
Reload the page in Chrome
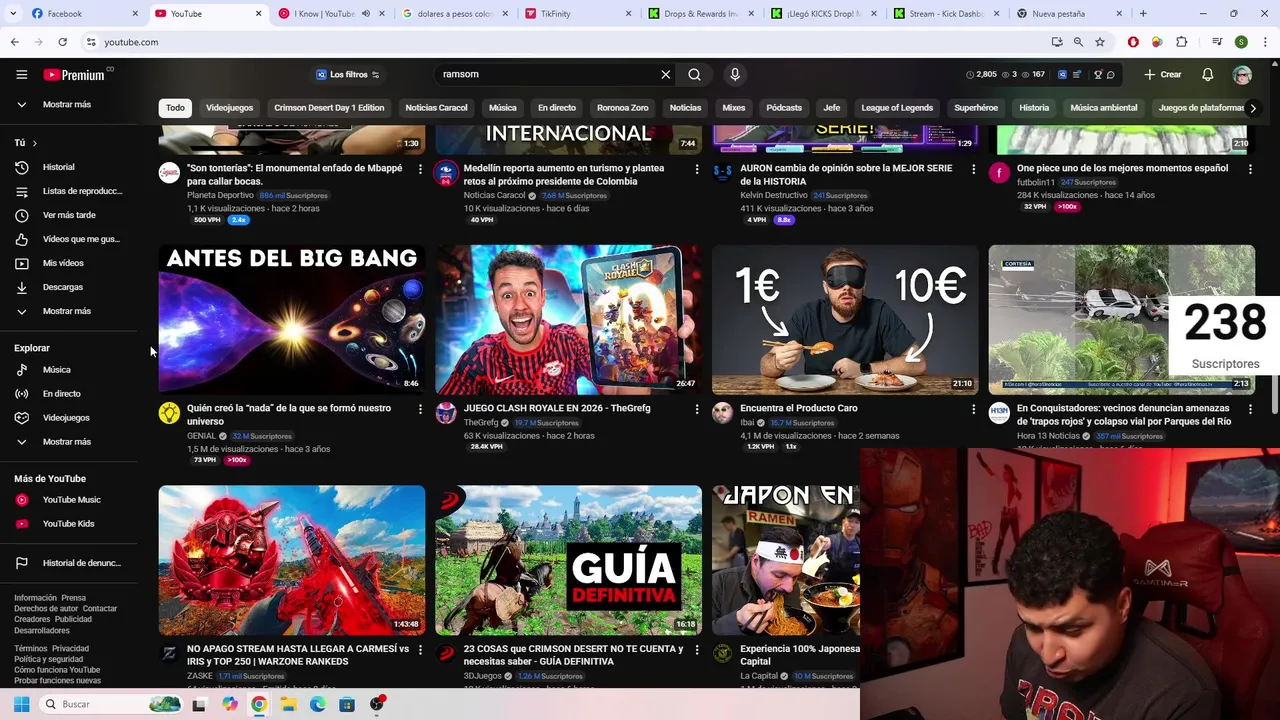click(62, 42)
